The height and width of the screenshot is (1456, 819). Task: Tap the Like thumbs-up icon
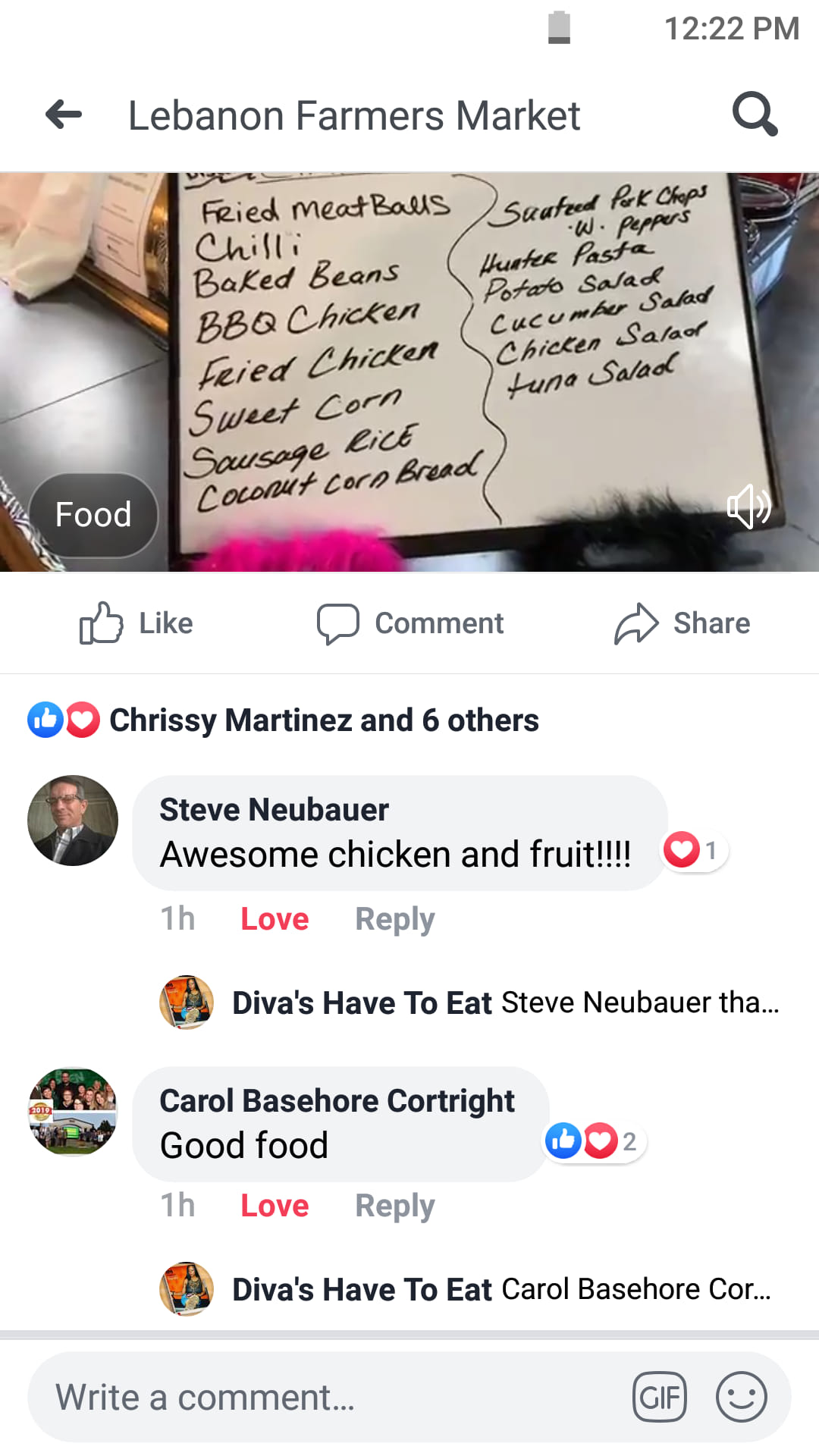[101, 623]
